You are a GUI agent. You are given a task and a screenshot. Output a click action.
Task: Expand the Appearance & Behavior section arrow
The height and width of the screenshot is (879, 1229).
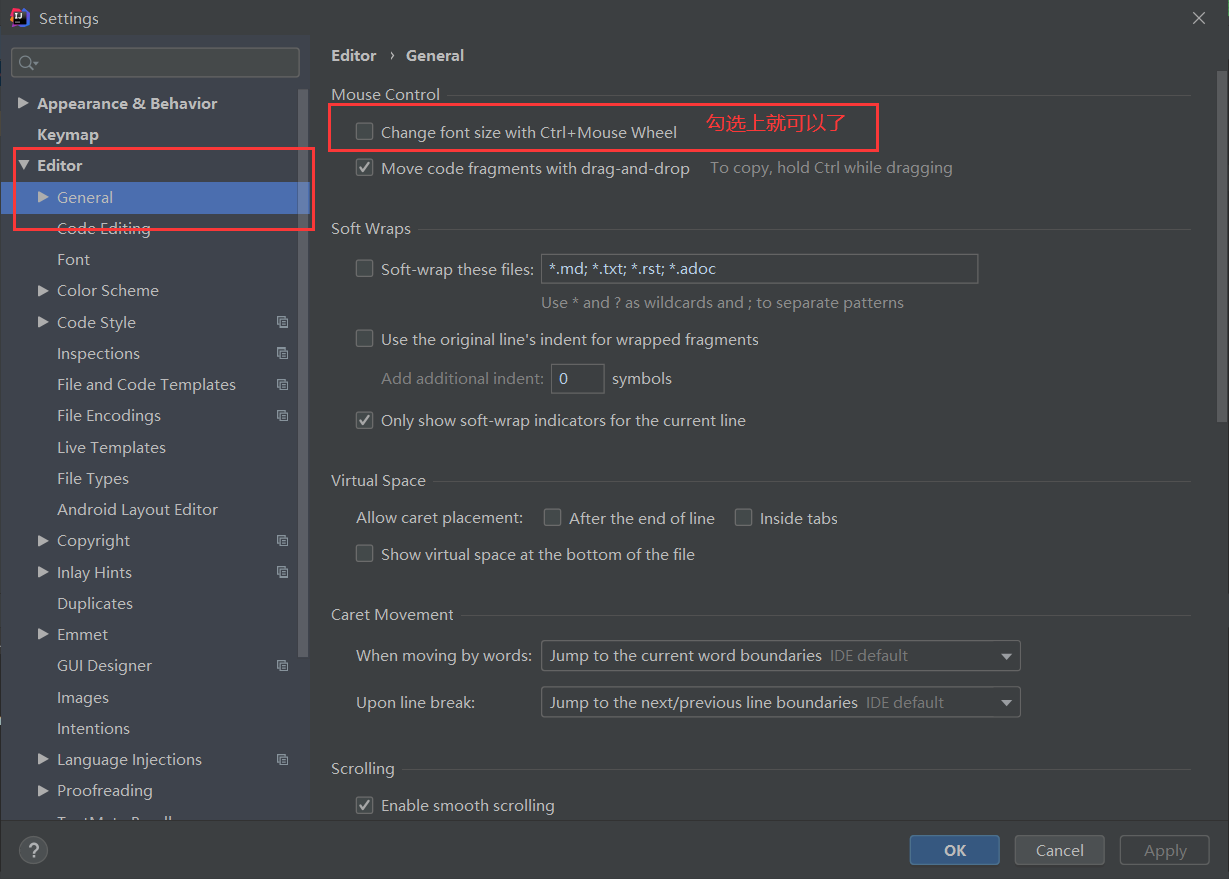pyautogui.click(x=23, y=103)
